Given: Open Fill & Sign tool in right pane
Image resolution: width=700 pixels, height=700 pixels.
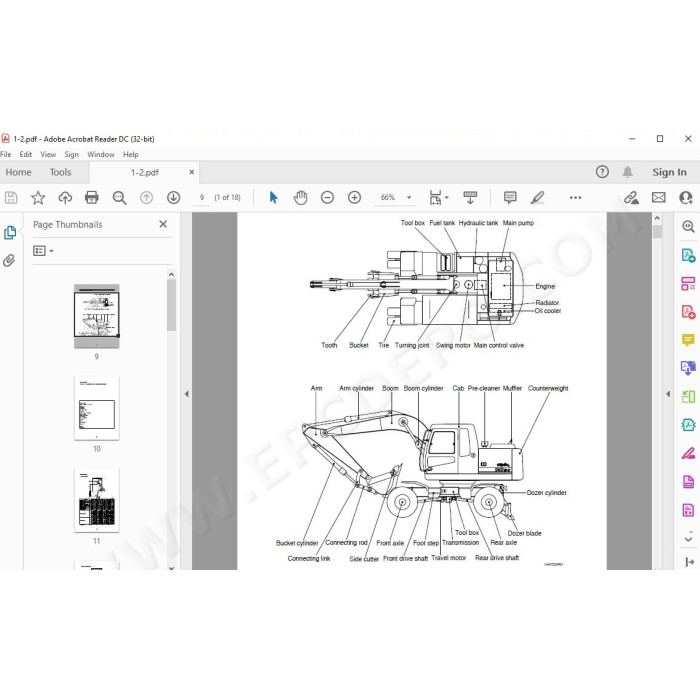Looking at the screenshot, I should click(x=688, y=454).
